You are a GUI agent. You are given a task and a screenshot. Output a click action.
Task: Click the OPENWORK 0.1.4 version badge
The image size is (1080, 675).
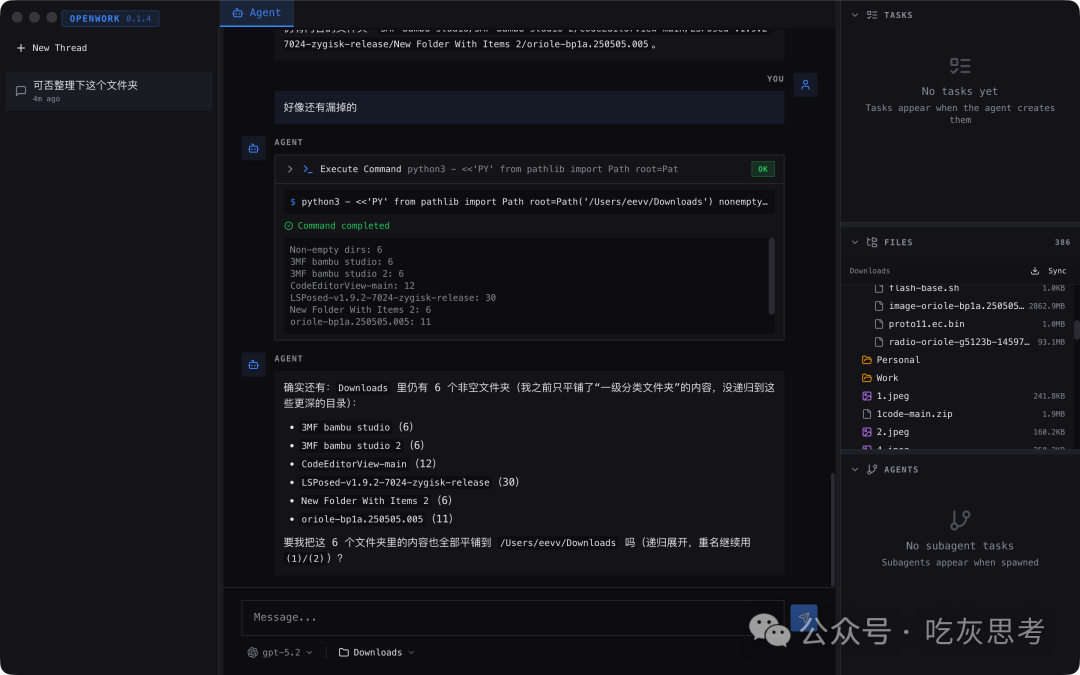(110, 19)
